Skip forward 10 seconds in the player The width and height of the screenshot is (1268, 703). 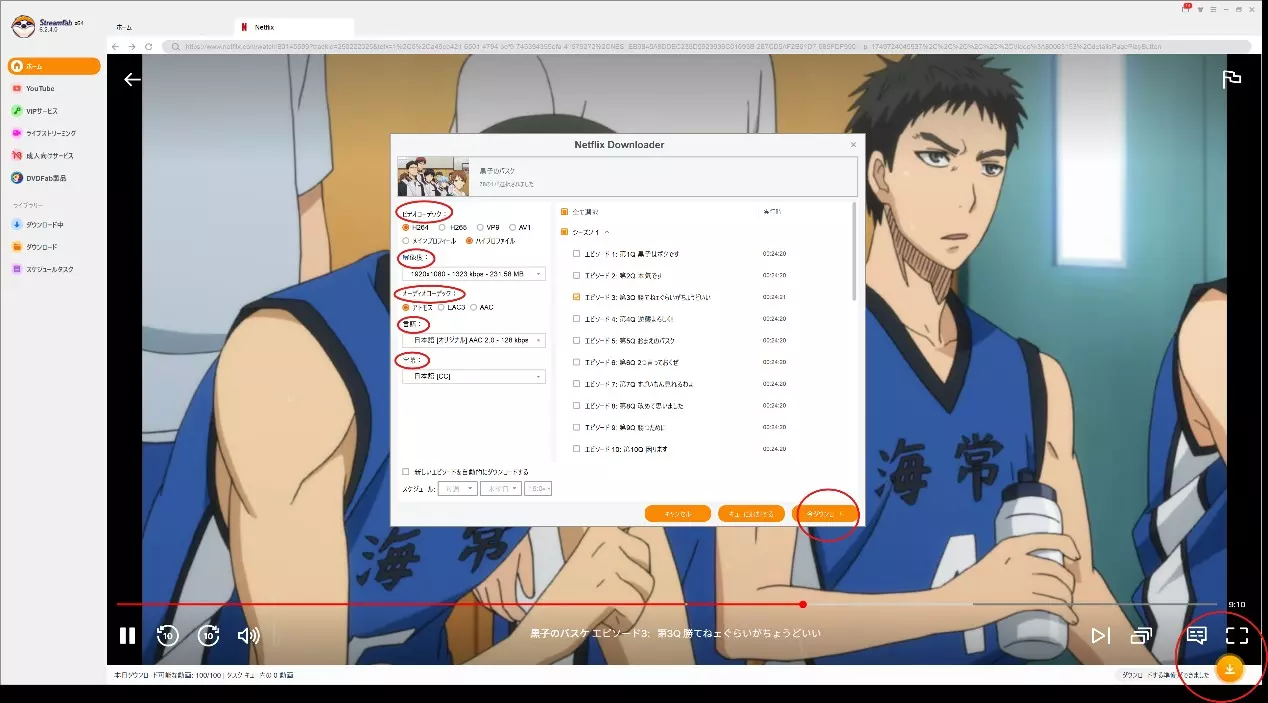click(x=208, y=635)
